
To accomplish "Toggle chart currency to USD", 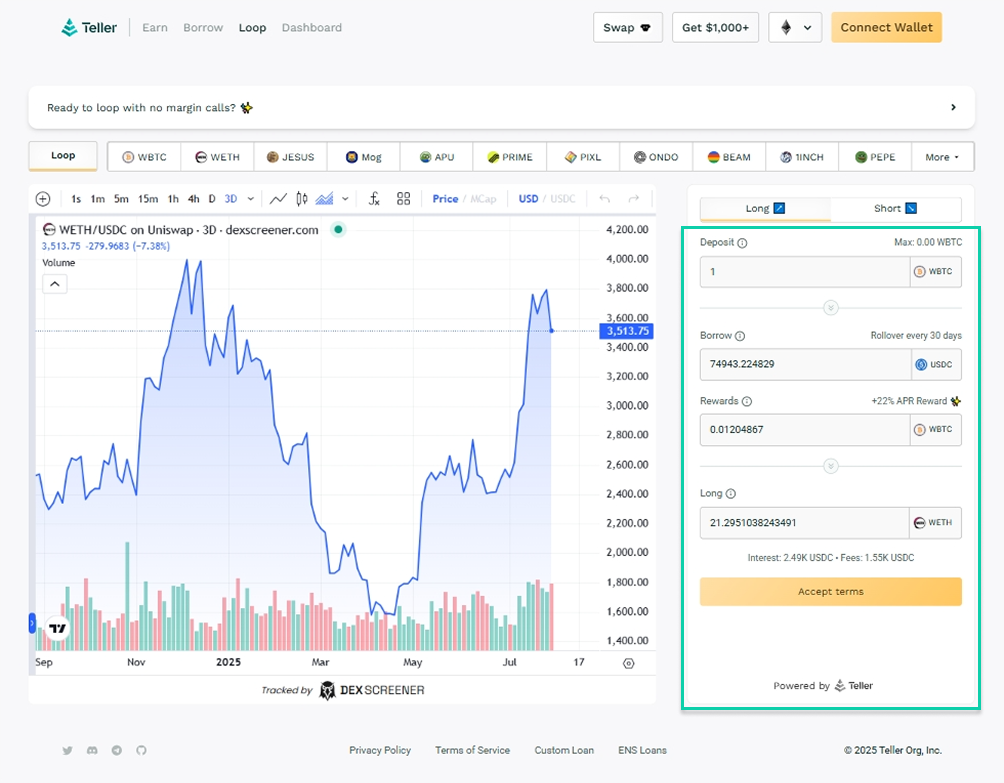I will coord(528,199).
